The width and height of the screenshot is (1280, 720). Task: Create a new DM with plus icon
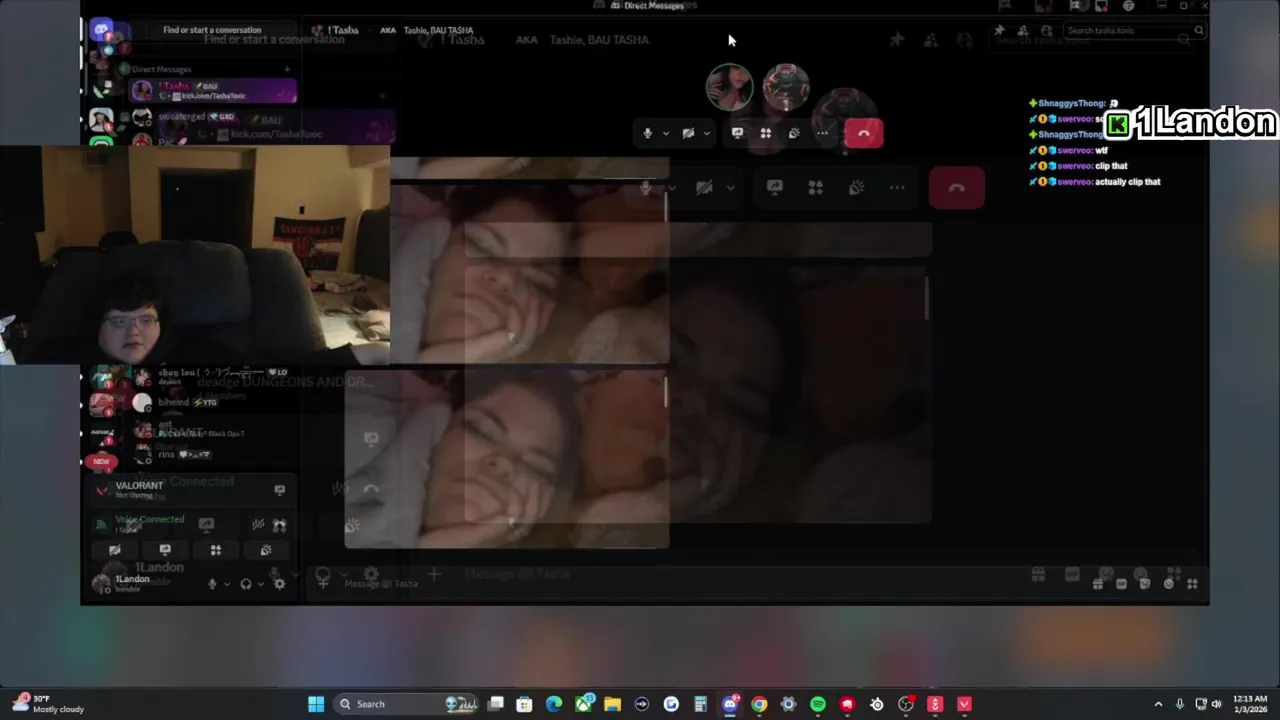(x=287, y=70)
